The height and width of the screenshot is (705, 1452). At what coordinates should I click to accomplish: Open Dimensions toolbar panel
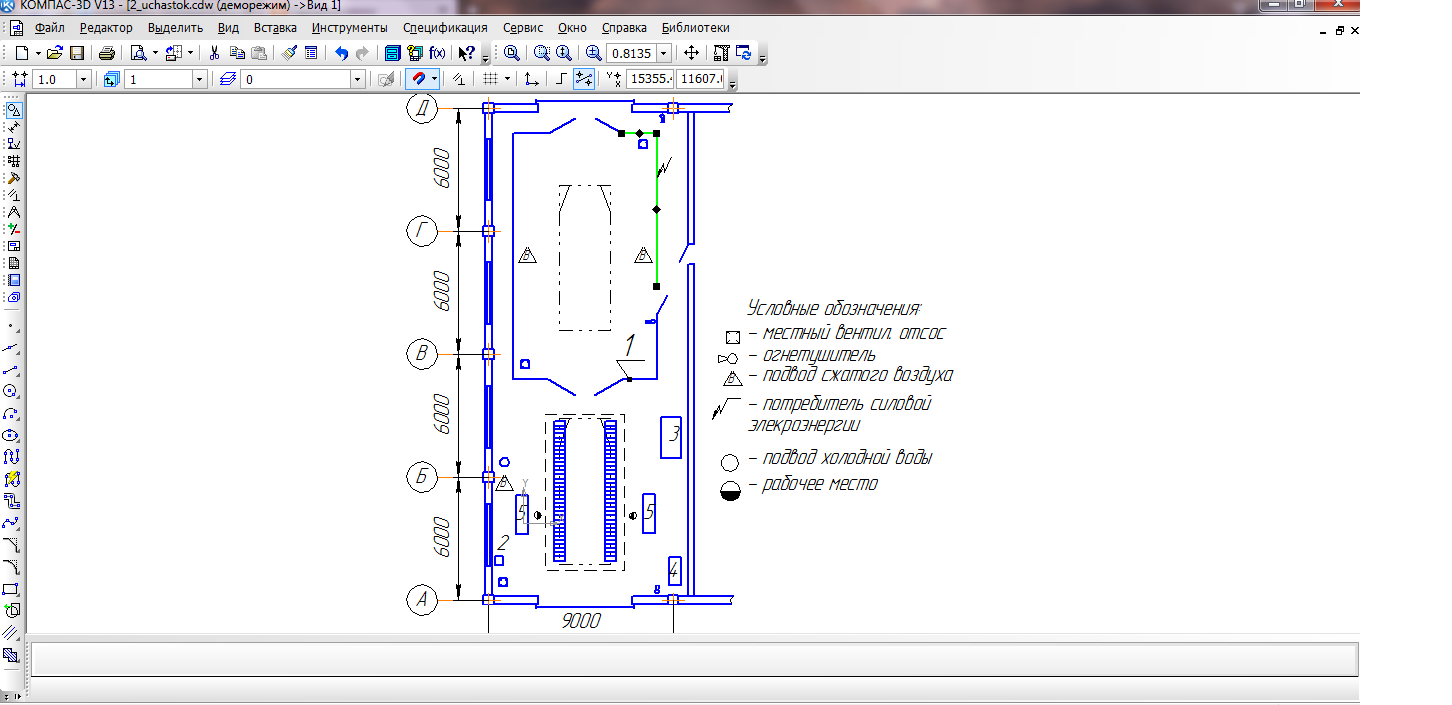coord(14,127)
